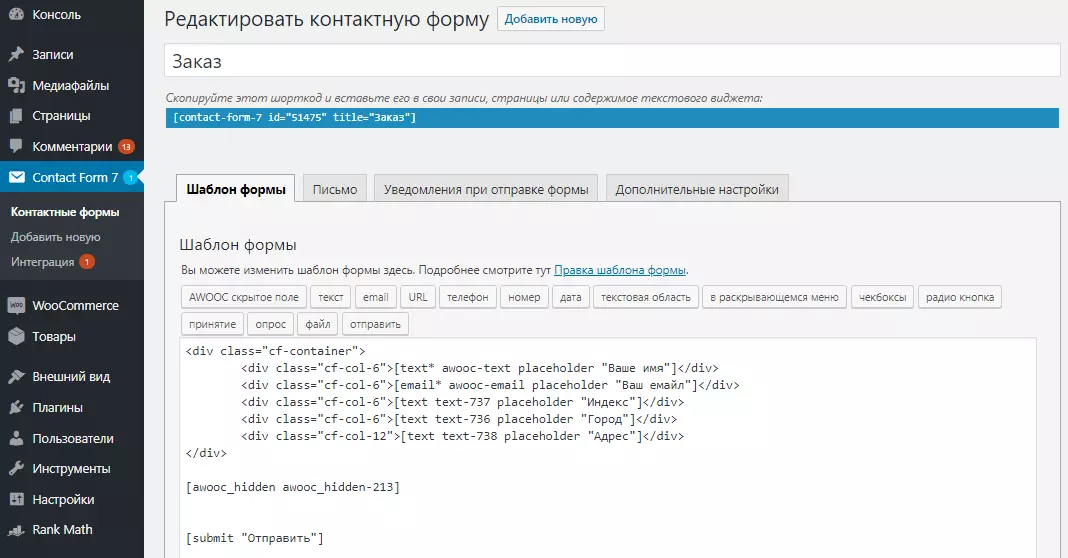Insert AWOOC скрытое поле tag
The width and height of the screenshot is (1068, 558).
tap(244, 297)
